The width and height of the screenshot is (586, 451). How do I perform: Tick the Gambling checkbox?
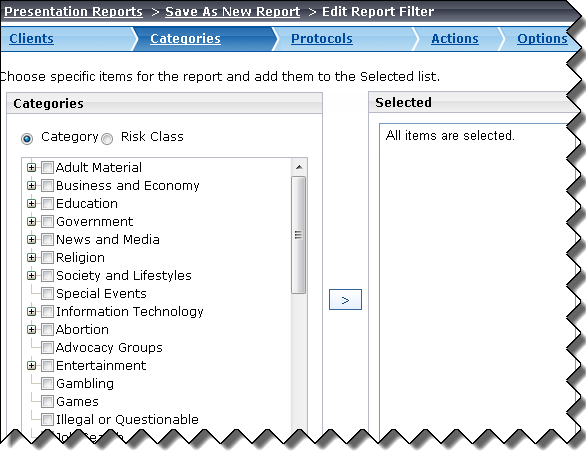pos(47,383)
